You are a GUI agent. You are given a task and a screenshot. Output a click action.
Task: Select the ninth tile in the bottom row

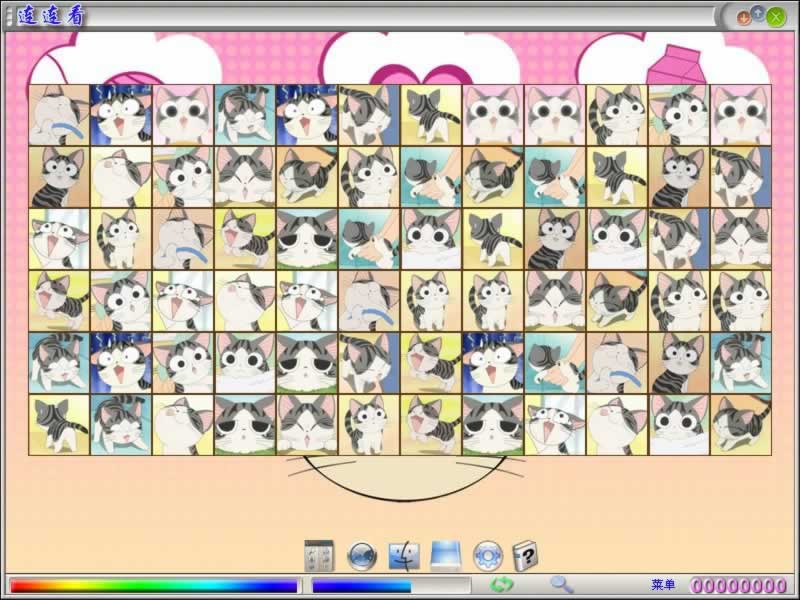tap(555, 424)
